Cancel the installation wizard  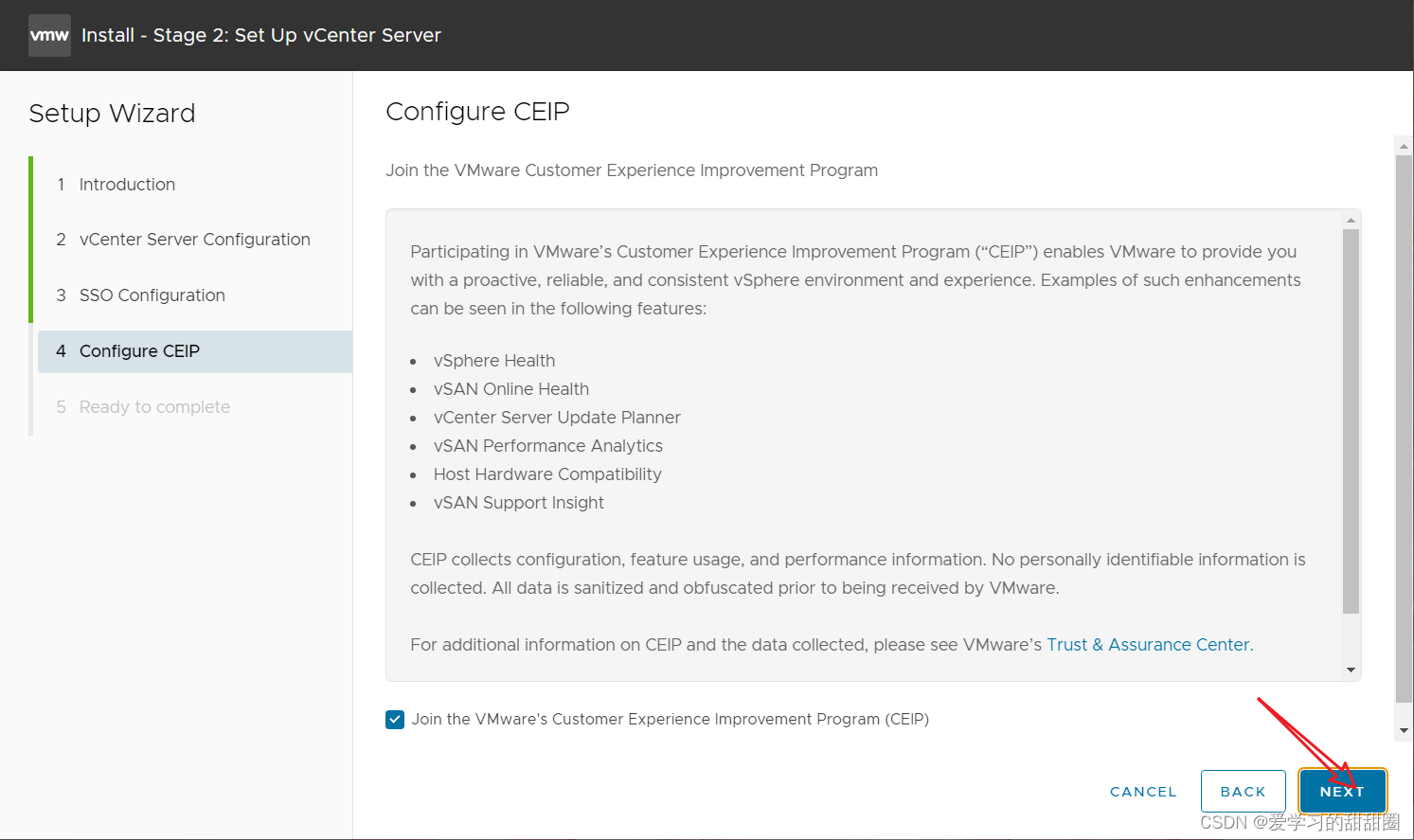[x=1143, y=792]
